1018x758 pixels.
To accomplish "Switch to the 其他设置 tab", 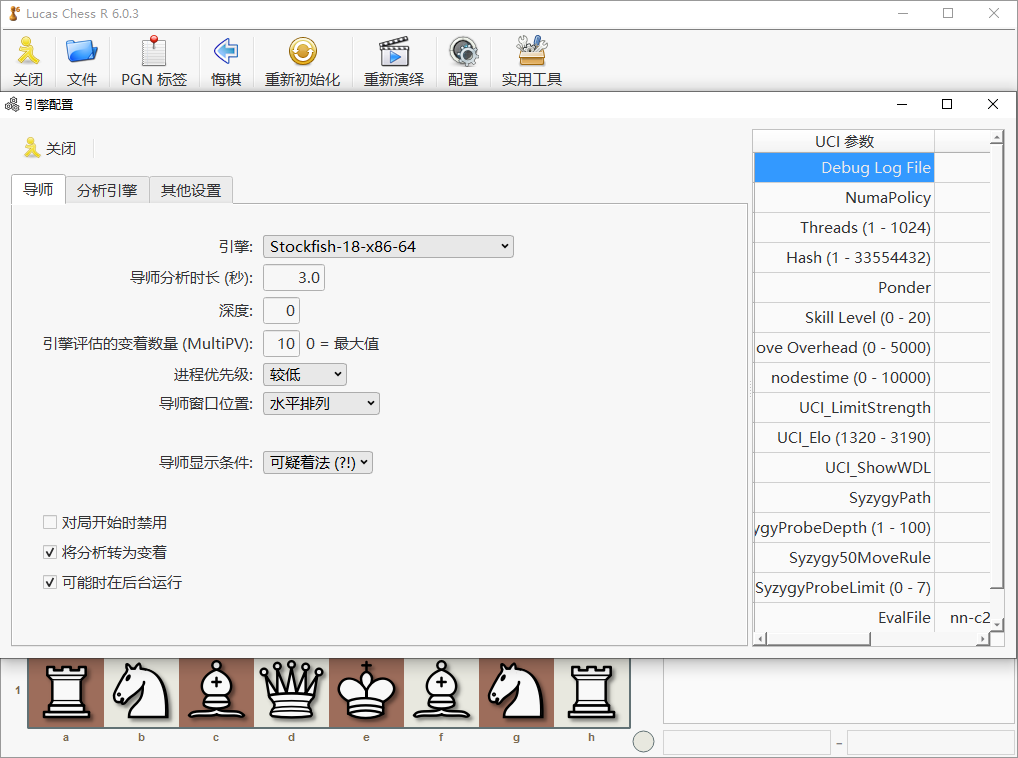I will [x=191, y=190].
